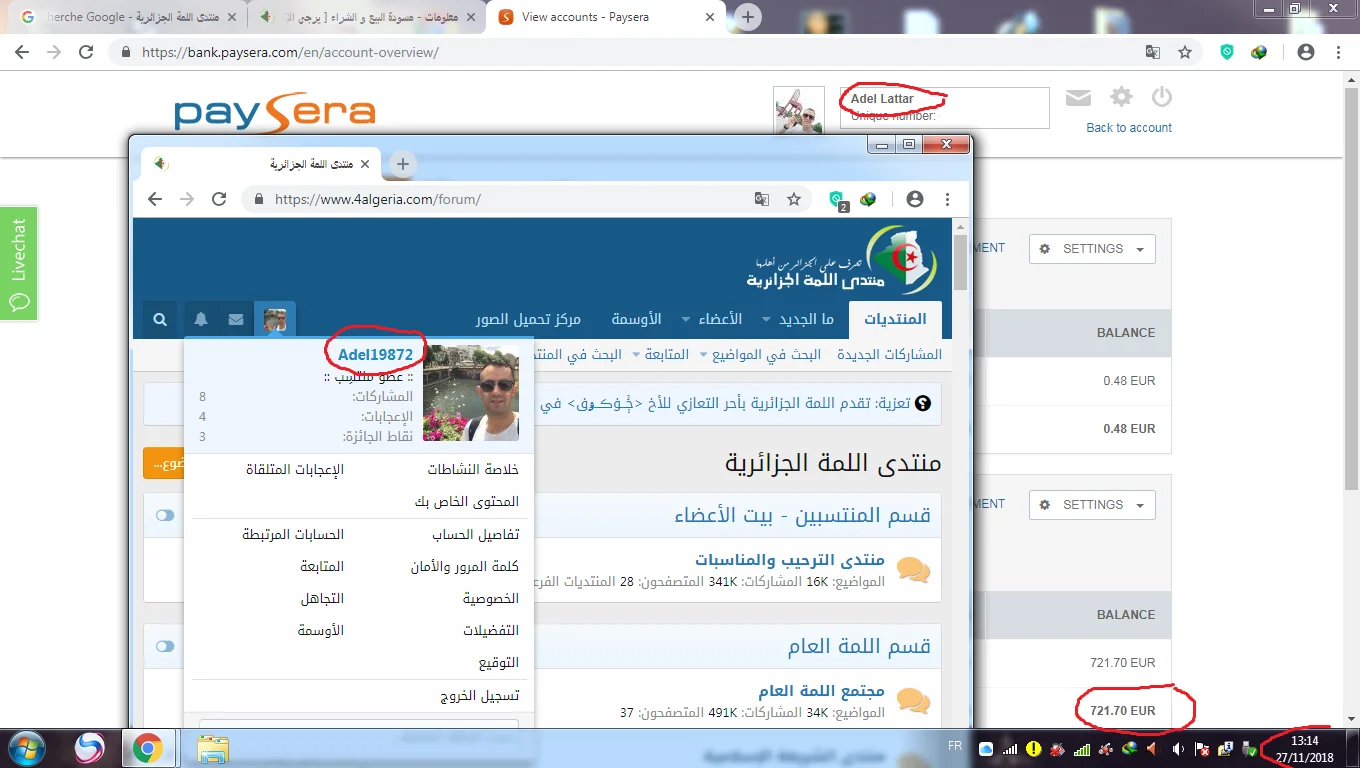Open Chrome from the Windows taskbar

click(148, 748)
